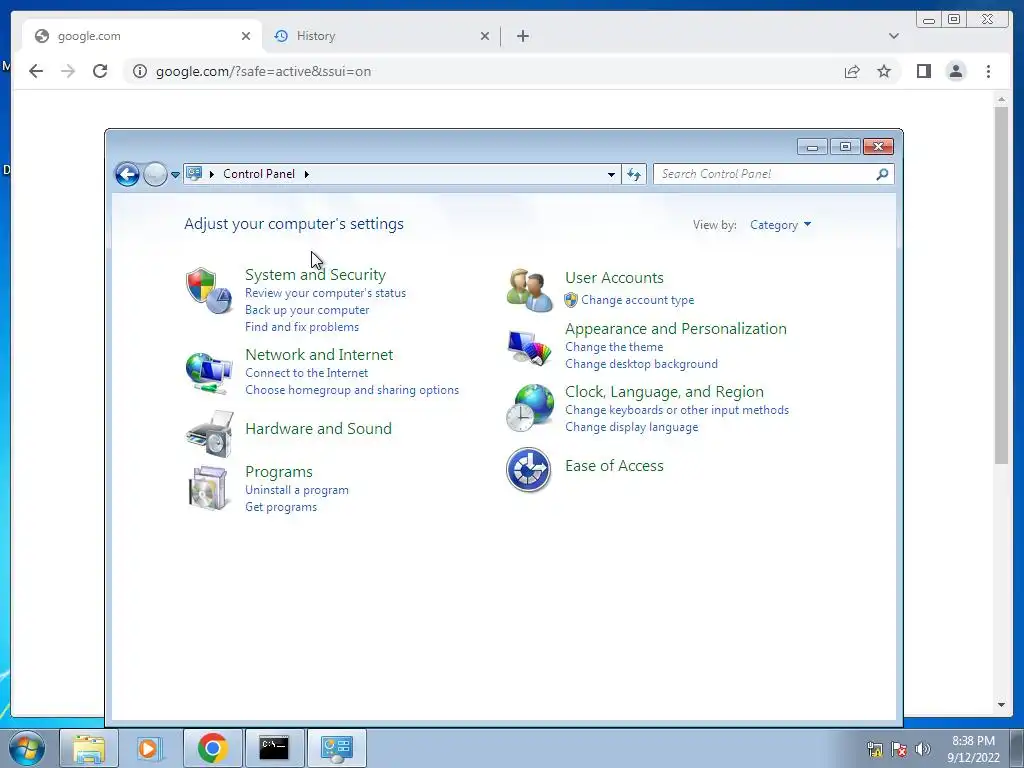This screenshot has height=768, width=1024.
Task: Expand Control Panel address history dropdown
Action: point(611,174)
